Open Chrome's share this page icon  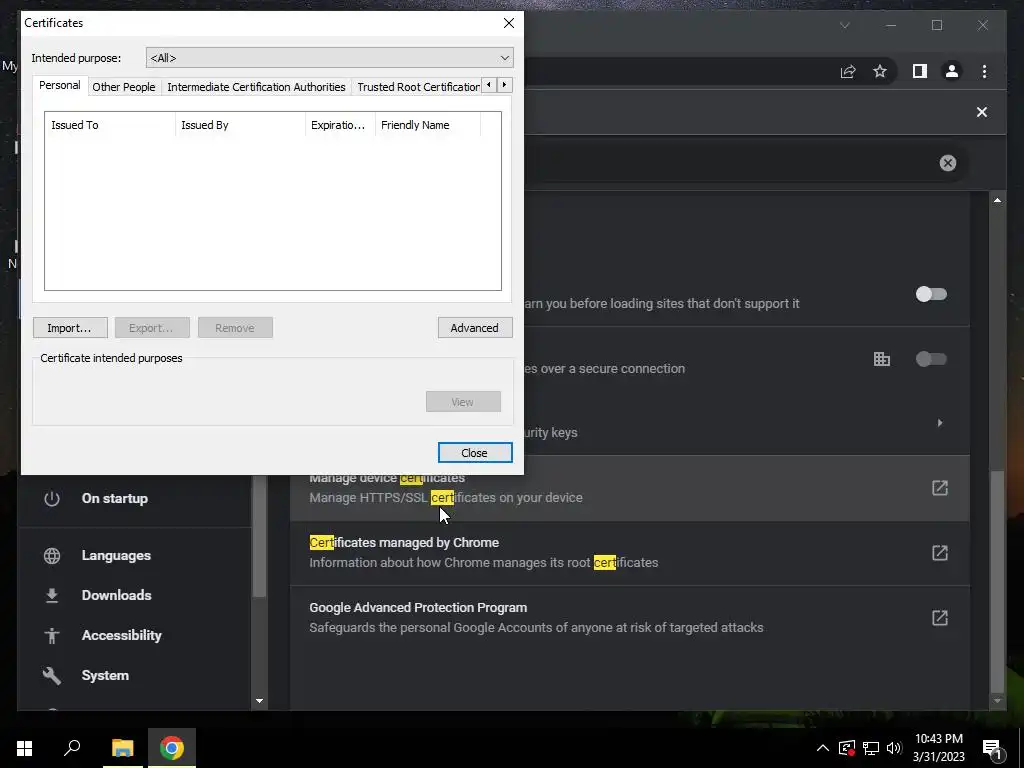click(x=848, y=71)
